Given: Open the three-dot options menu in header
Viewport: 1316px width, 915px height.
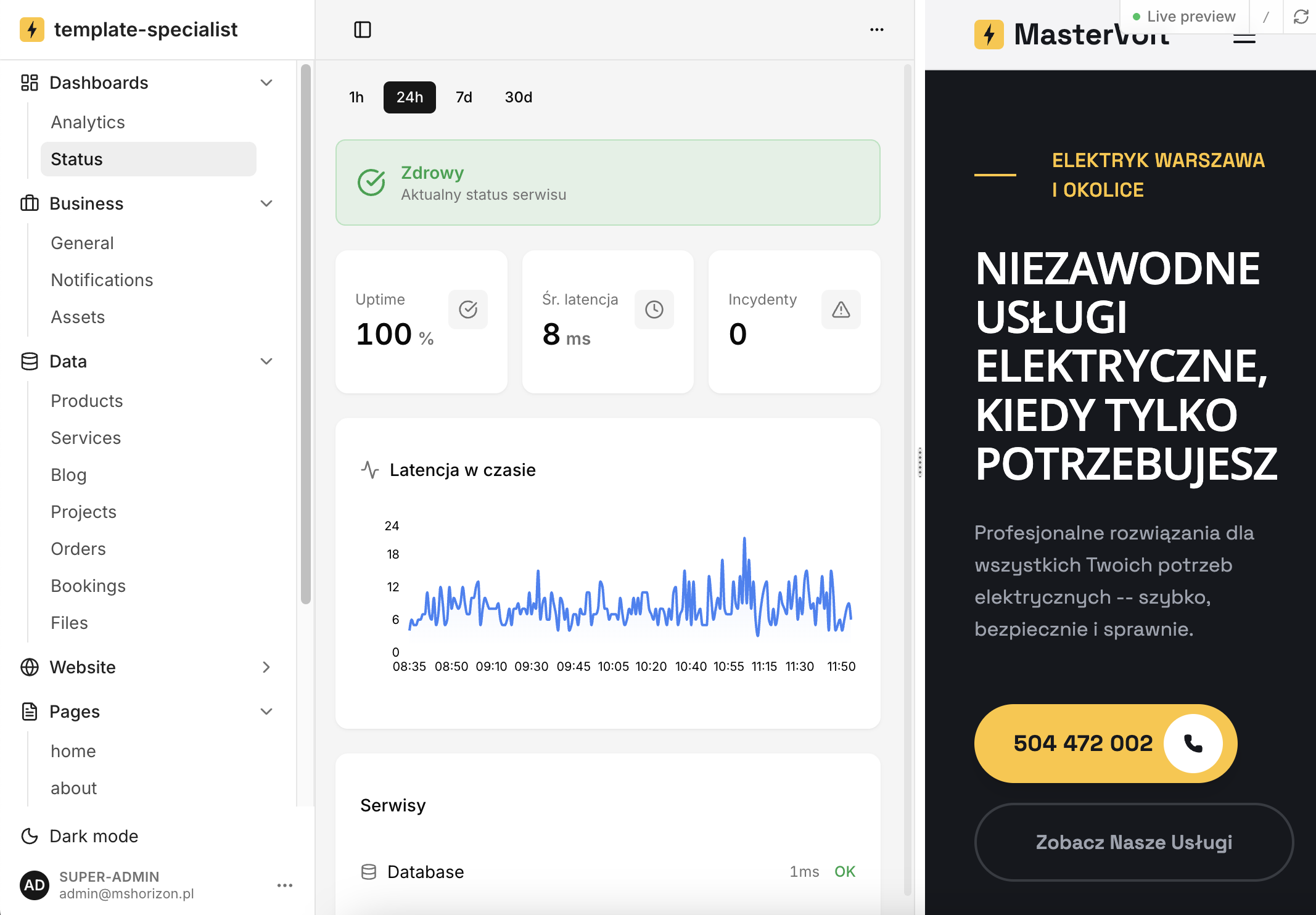Looking at the screenshot, I should pyautogui.click(x=877, y=30).
